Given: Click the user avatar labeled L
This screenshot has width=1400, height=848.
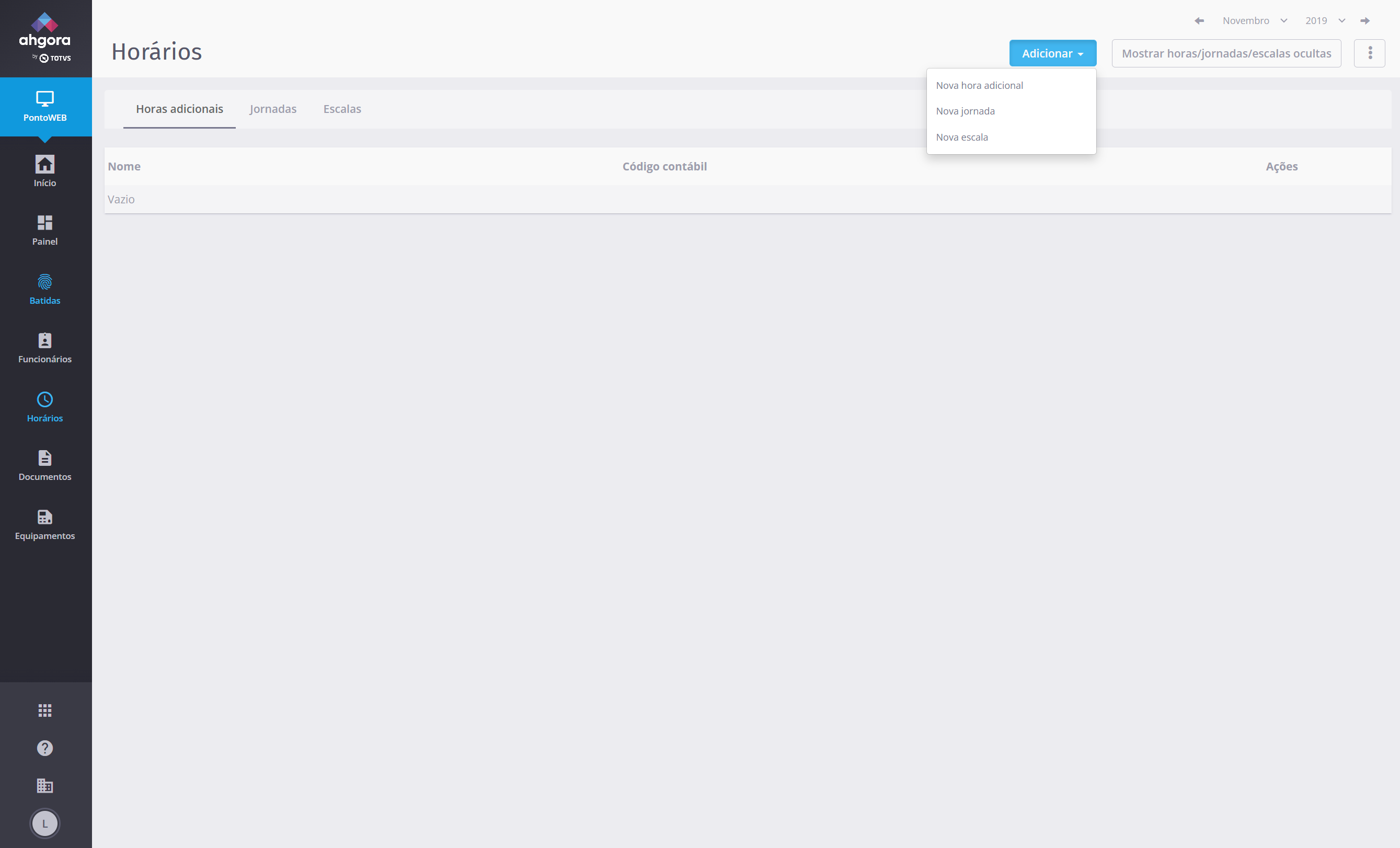Looking at the screenshot, I should coord(45,823).
